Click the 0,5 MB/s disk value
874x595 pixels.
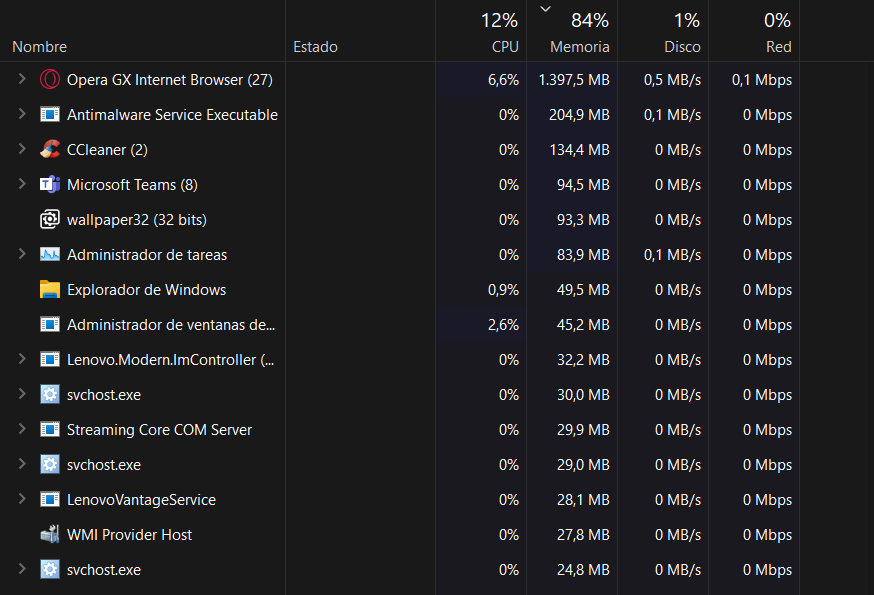[672, 80]
